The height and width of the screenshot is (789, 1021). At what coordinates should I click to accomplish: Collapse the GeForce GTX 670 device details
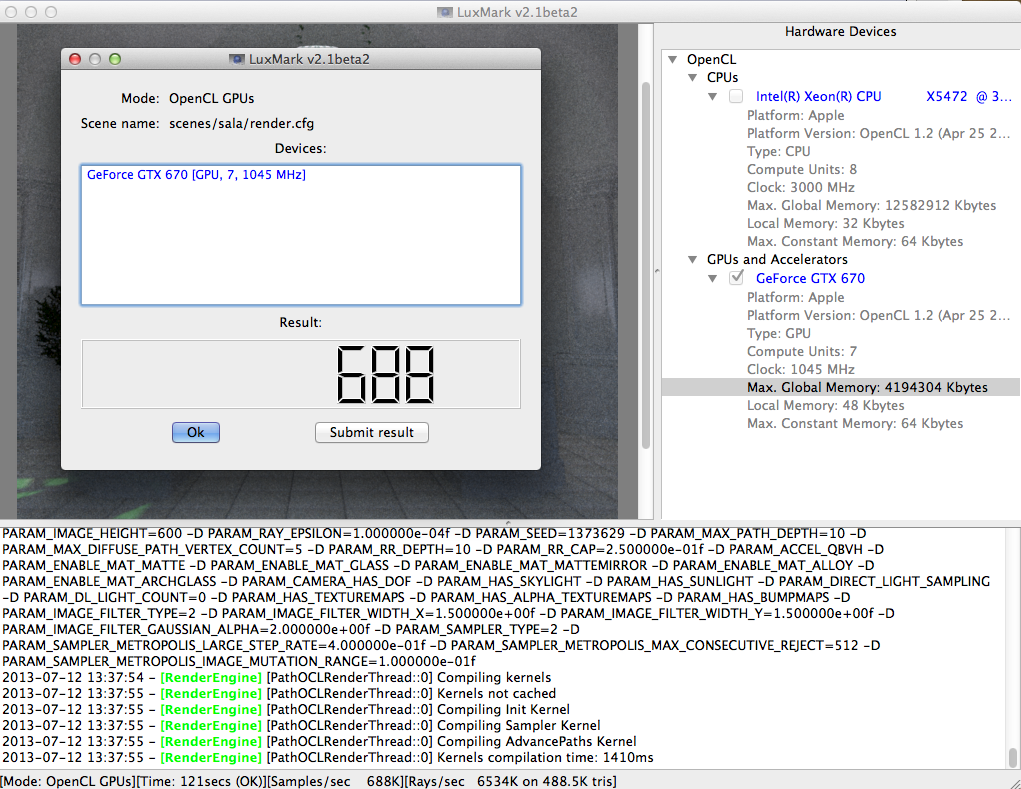[x=713, y=279]
